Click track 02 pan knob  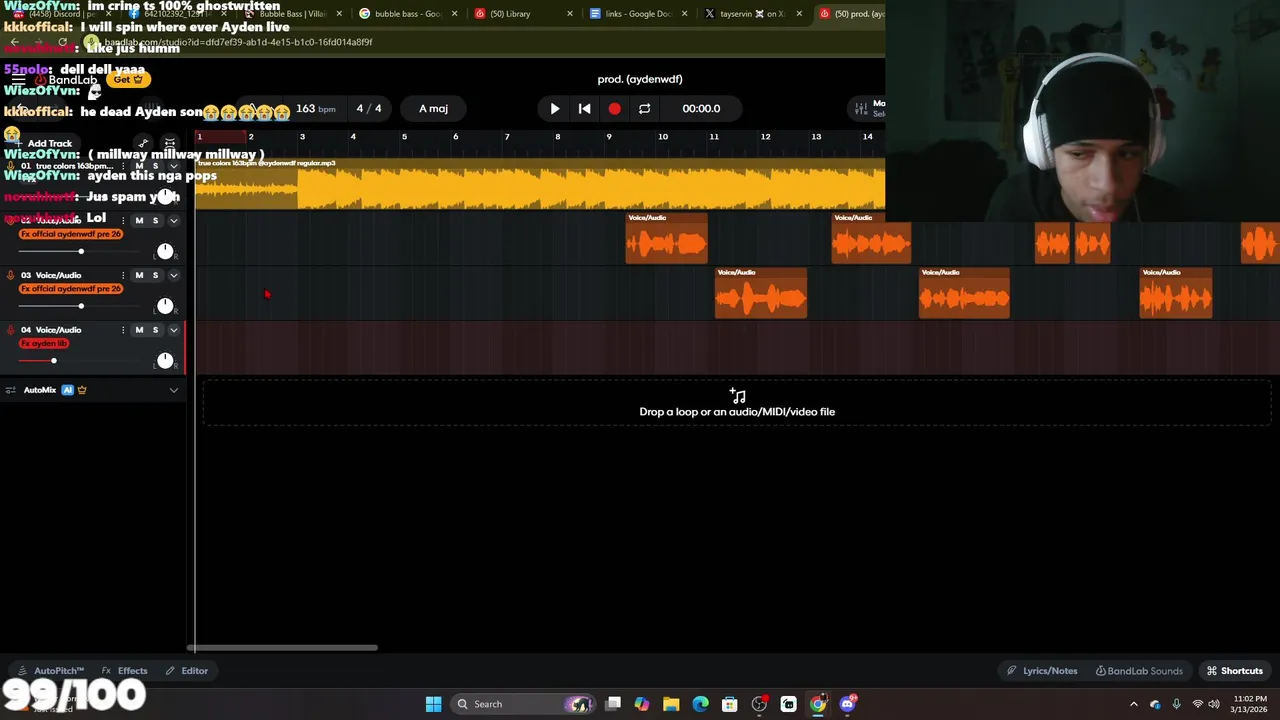(165, 251)
